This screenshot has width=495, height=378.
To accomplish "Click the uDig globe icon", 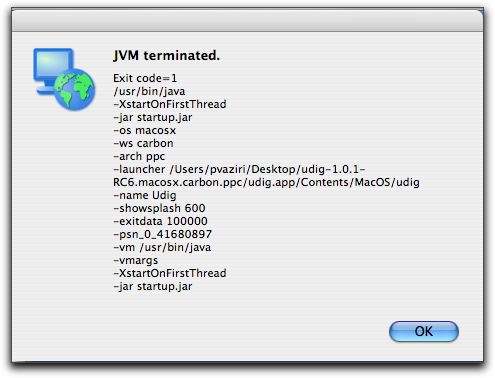I will coord(74,90).
